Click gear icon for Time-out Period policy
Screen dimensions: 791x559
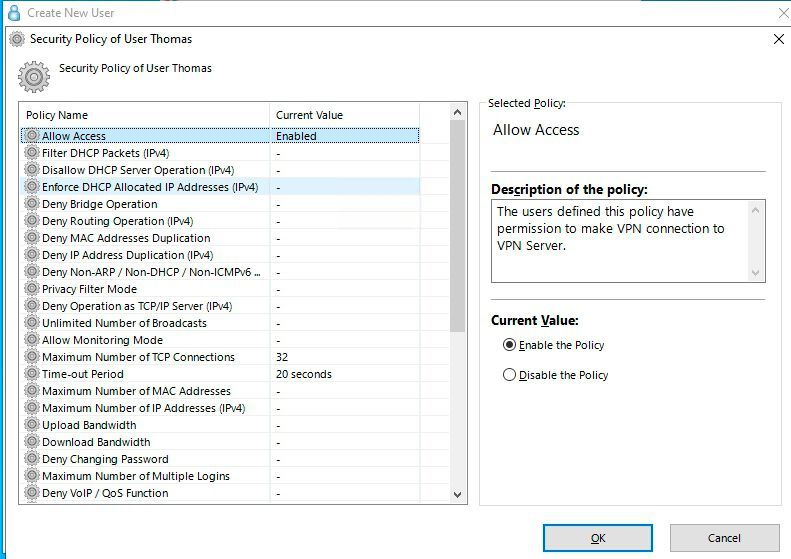coord(32,374)
